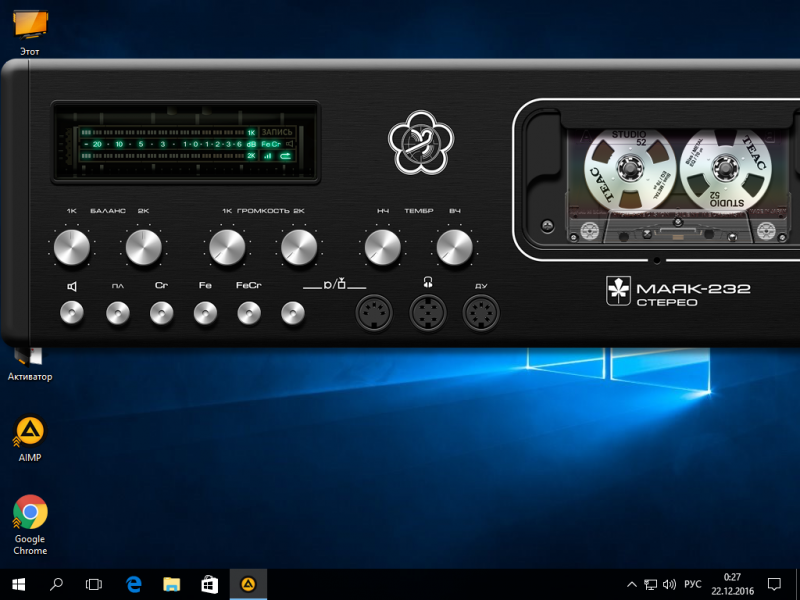Launch Google Chrome from the desktop
Viewport: 800px width, 600px height.
tap(30, 525)
